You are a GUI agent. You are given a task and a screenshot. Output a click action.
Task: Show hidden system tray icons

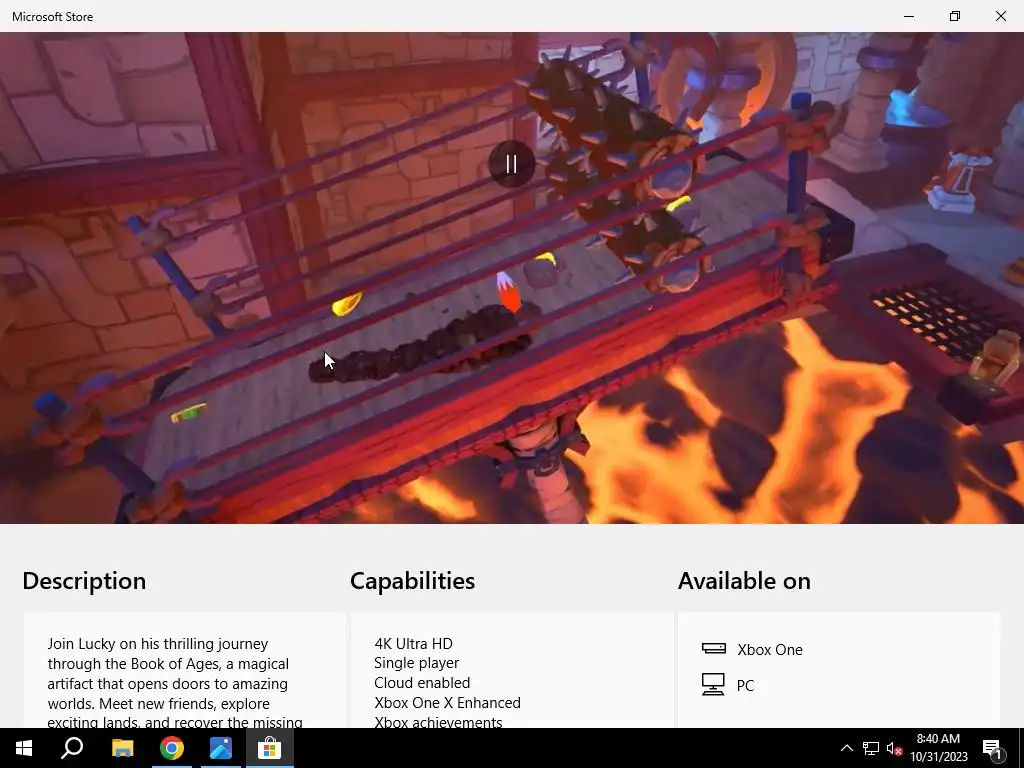(846, 748)
